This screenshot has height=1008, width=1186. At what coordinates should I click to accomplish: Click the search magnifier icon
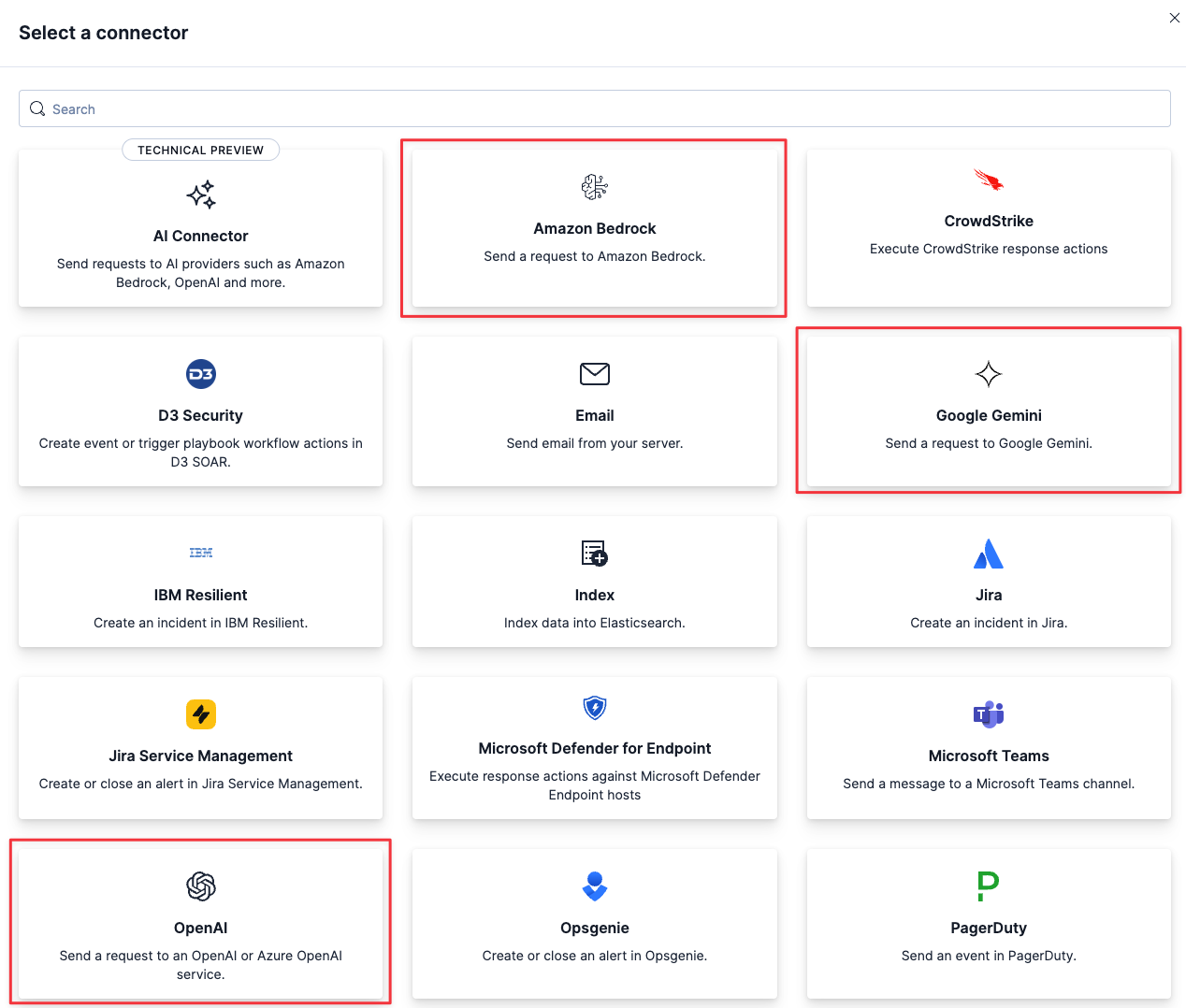[x=37, y=109]
